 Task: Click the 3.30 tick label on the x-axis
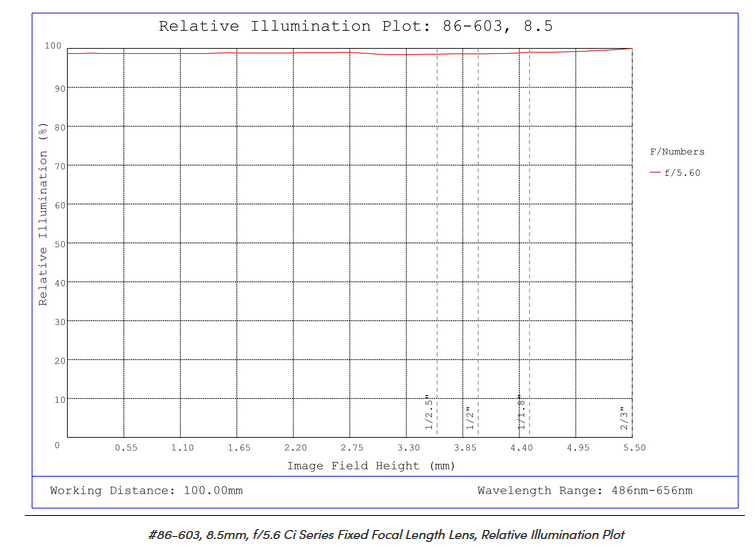pyautogui.click(x=408, y=447)
